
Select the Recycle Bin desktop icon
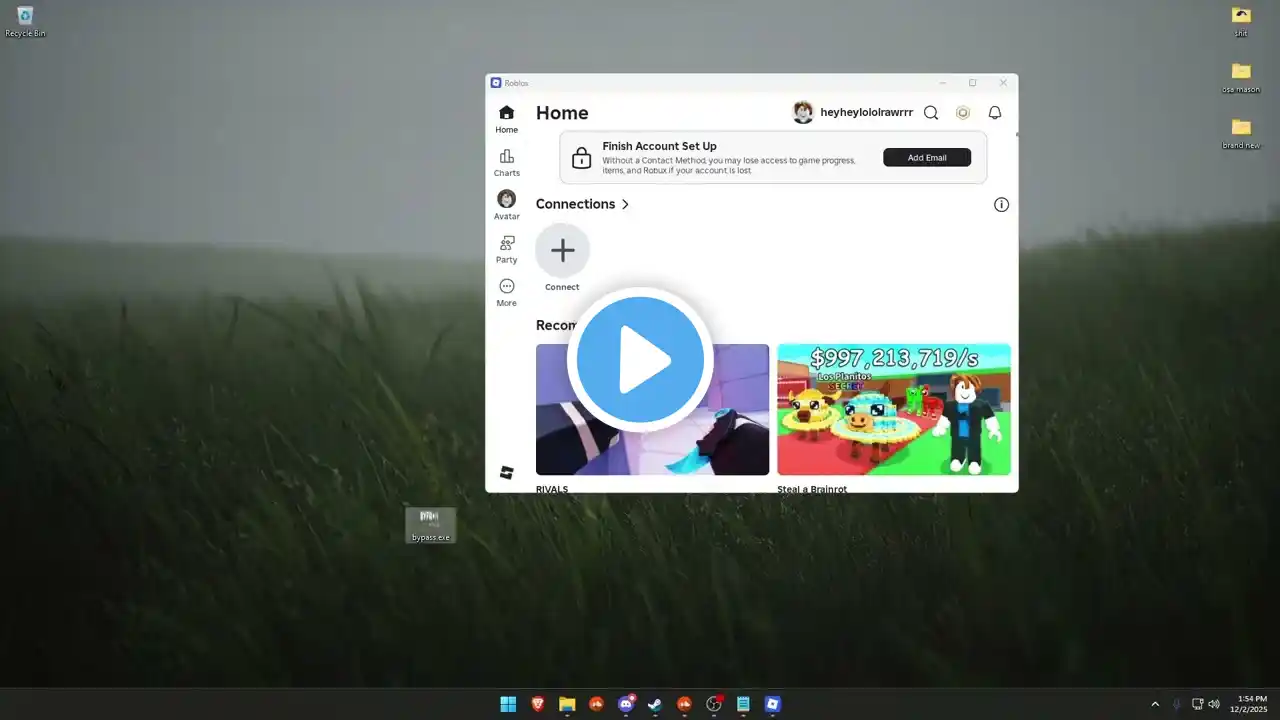click(x=25, y=21)
